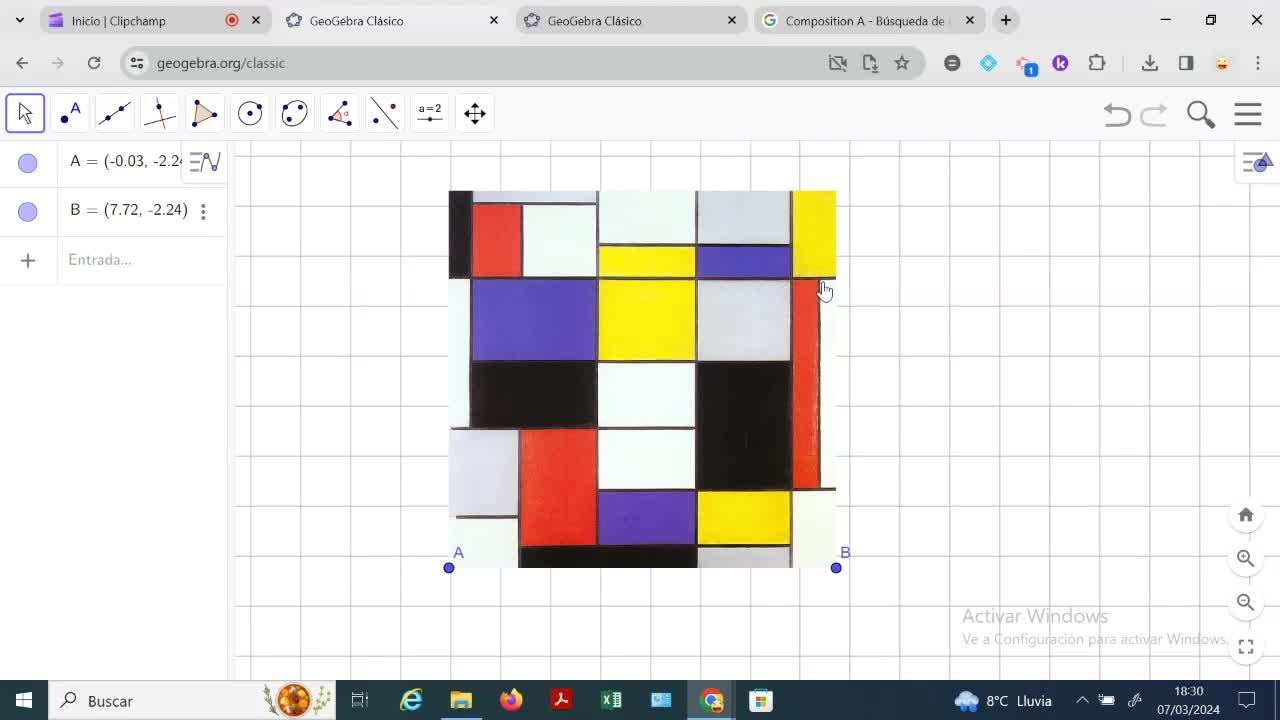Launch Excel from the taskbar
This screenshot has width=1280, height=720.
611,700
